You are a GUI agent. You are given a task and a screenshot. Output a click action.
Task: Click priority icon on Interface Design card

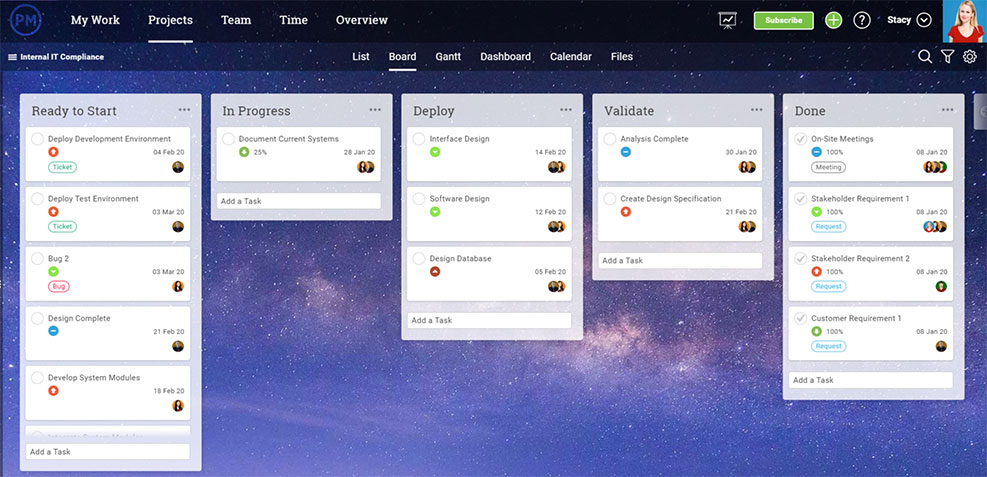435,152
